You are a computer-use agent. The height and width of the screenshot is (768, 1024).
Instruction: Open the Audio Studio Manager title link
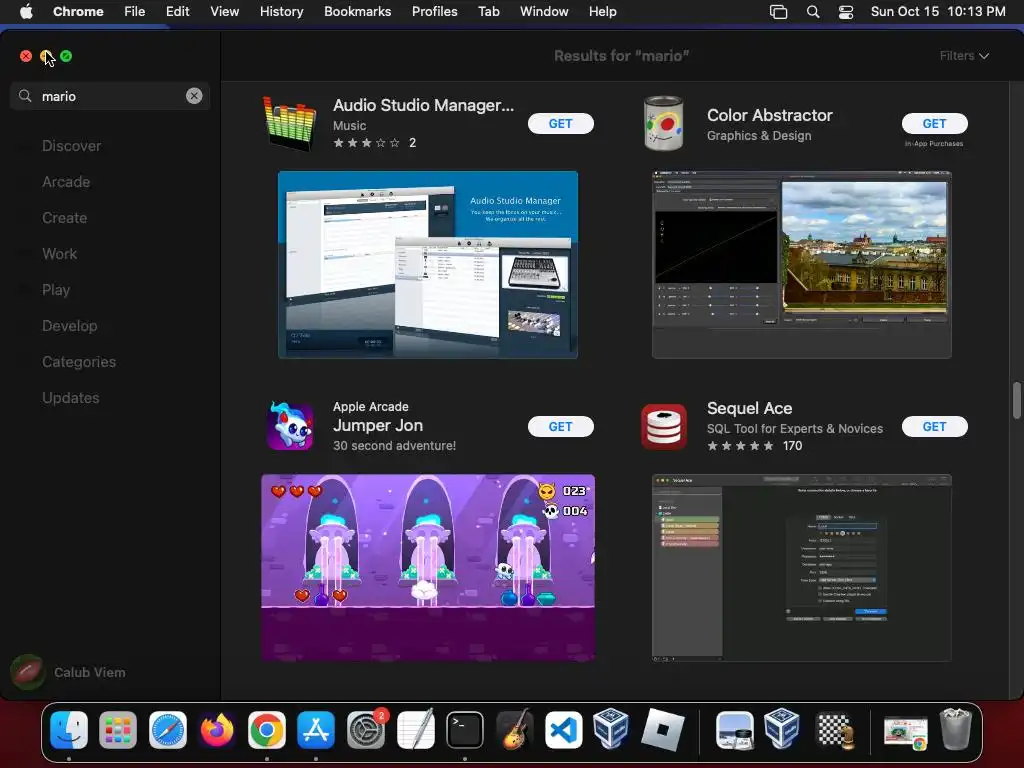click(x=423, y=105)
